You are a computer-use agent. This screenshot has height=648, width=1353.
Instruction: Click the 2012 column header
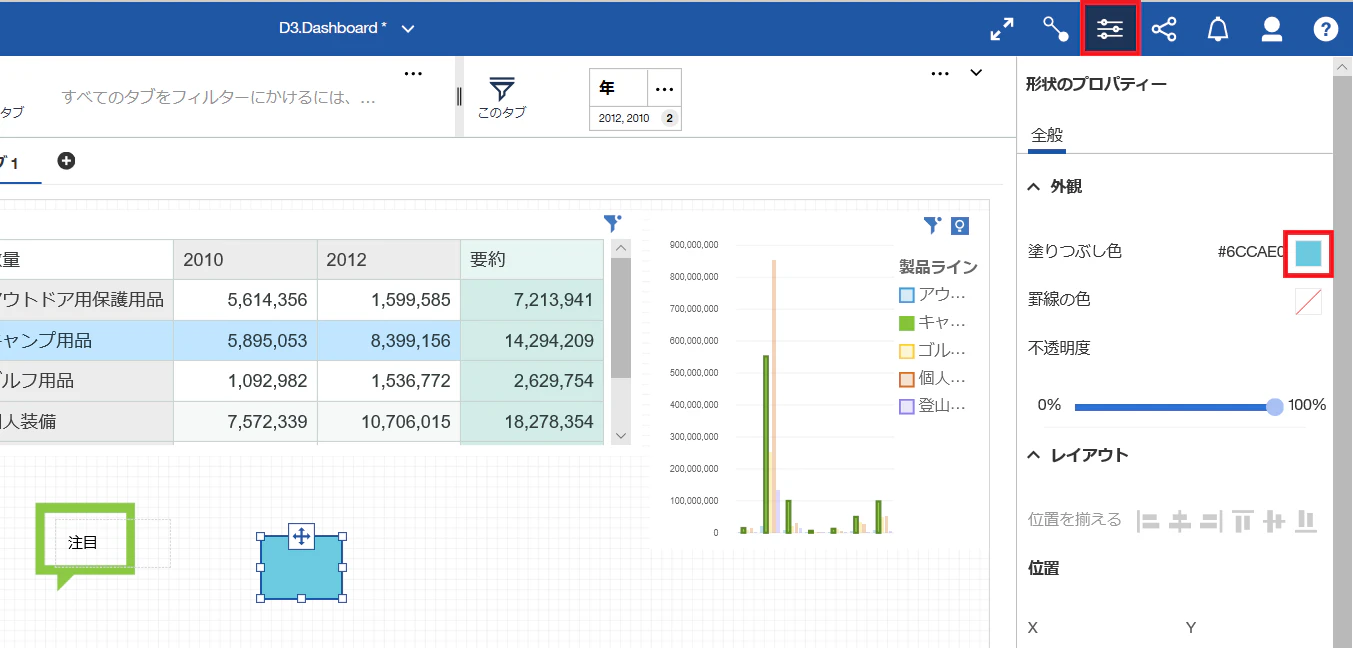[389, 259]
